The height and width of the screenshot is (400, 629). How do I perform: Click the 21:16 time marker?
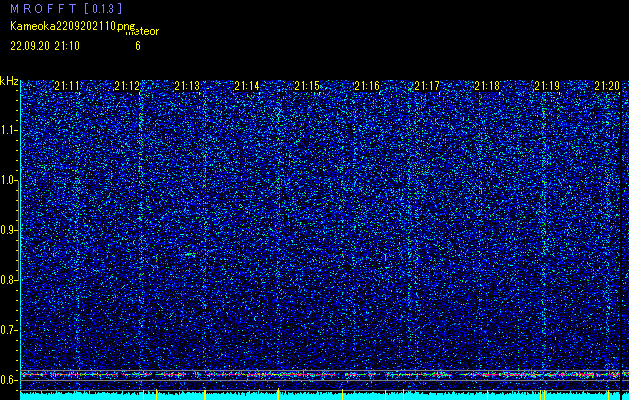[x=367, y=86]
